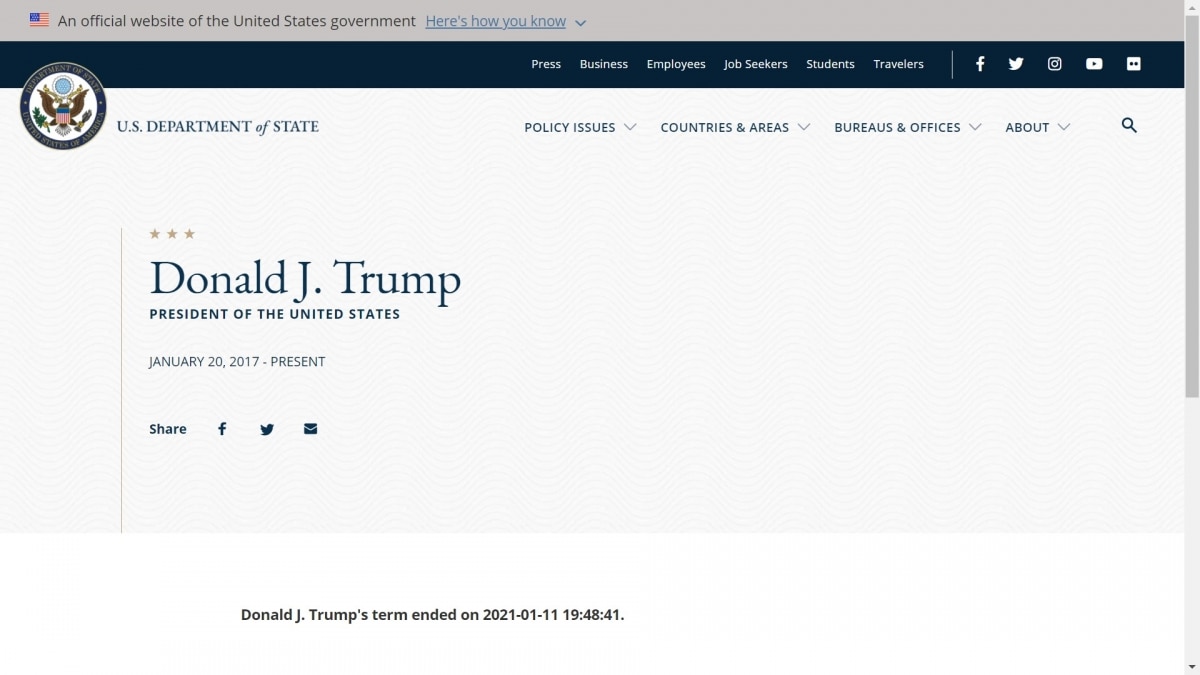Visit the Instagram icon in header

[x=1054, y=64]
